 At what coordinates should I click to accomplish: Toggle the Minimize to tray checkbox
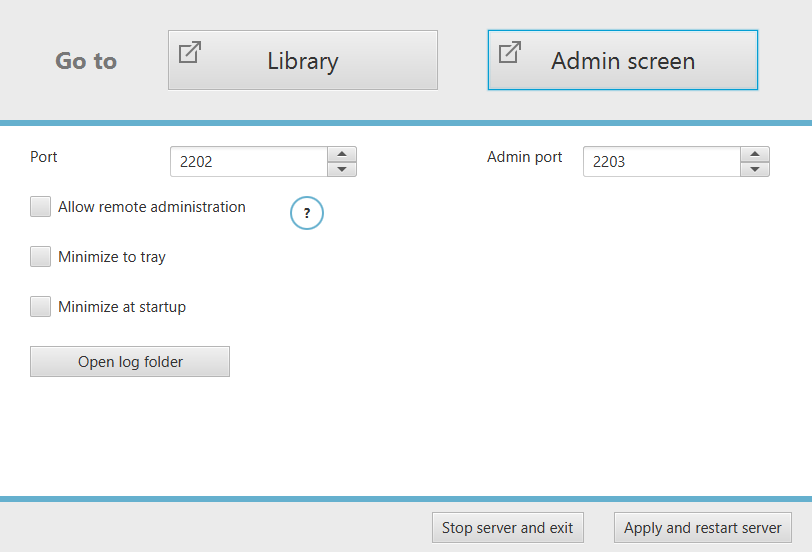[40, 257]
